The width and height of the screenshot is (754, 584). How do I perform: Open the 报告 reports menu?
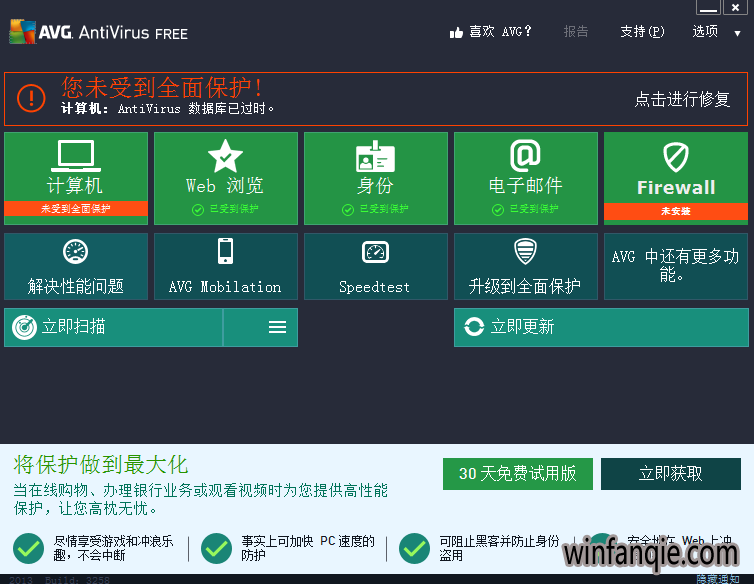(576, 31)
